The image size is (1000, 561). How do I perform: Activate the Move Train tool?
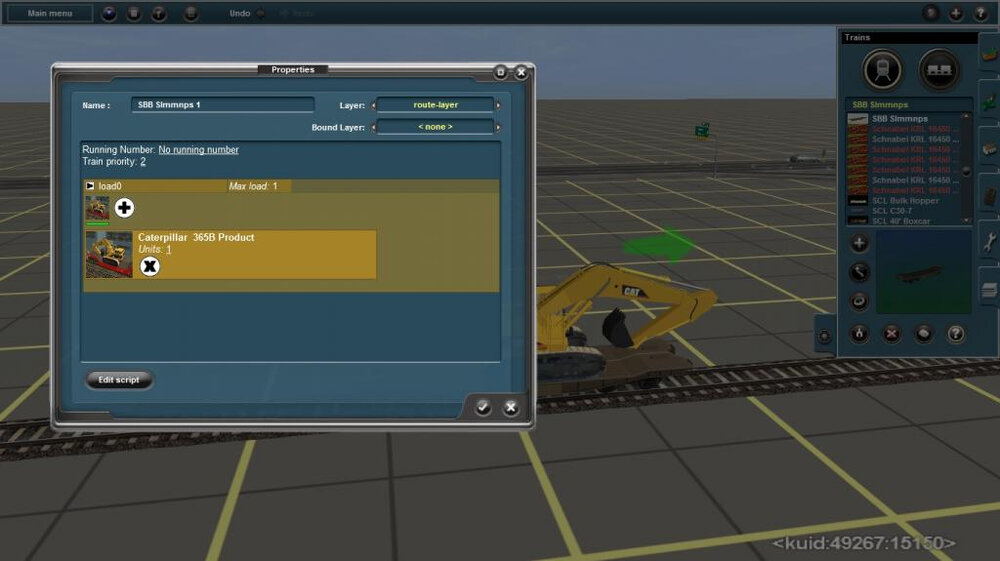[x=859, y=272]
